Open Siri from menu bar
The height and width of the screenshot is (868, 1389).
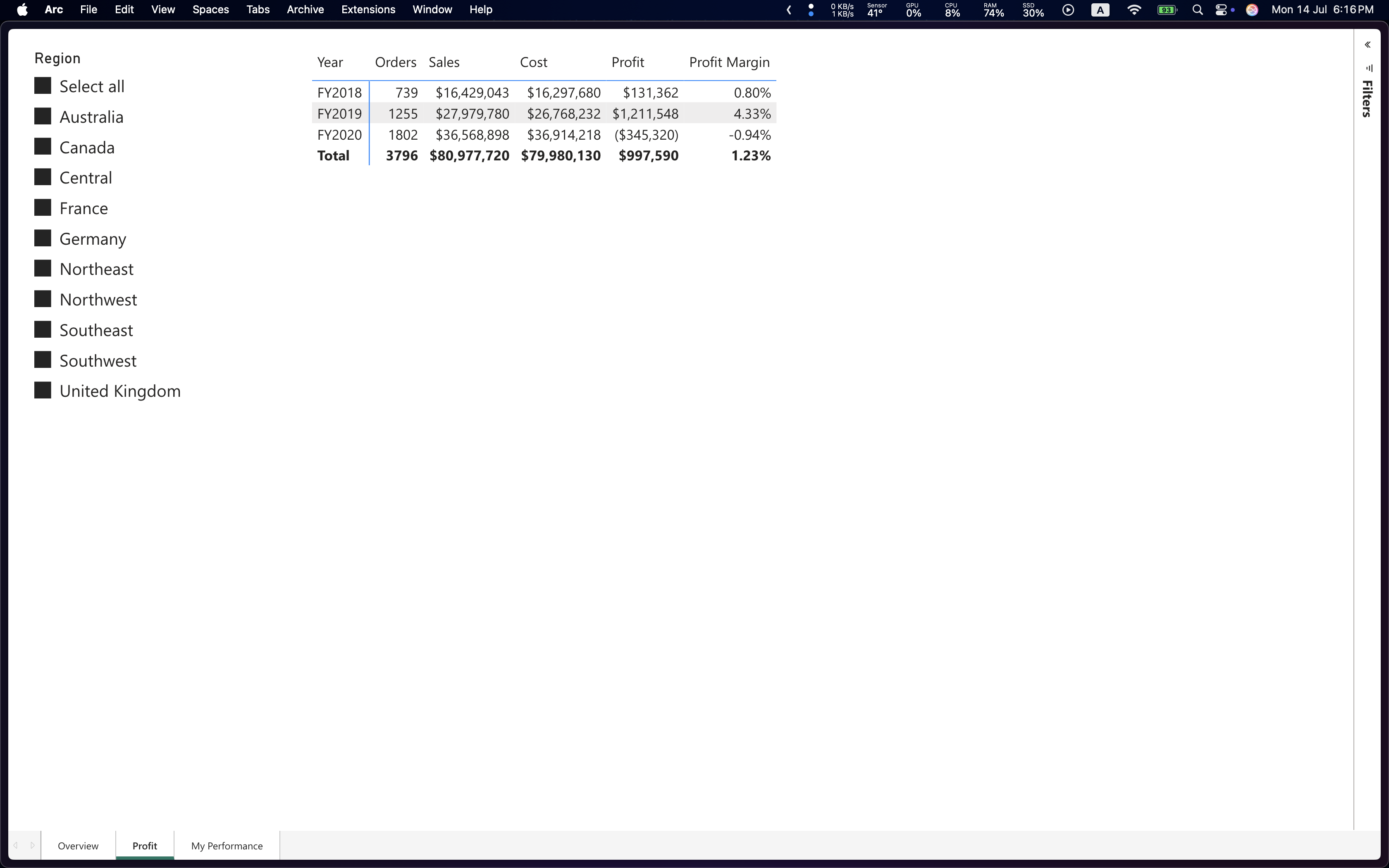1252,10
